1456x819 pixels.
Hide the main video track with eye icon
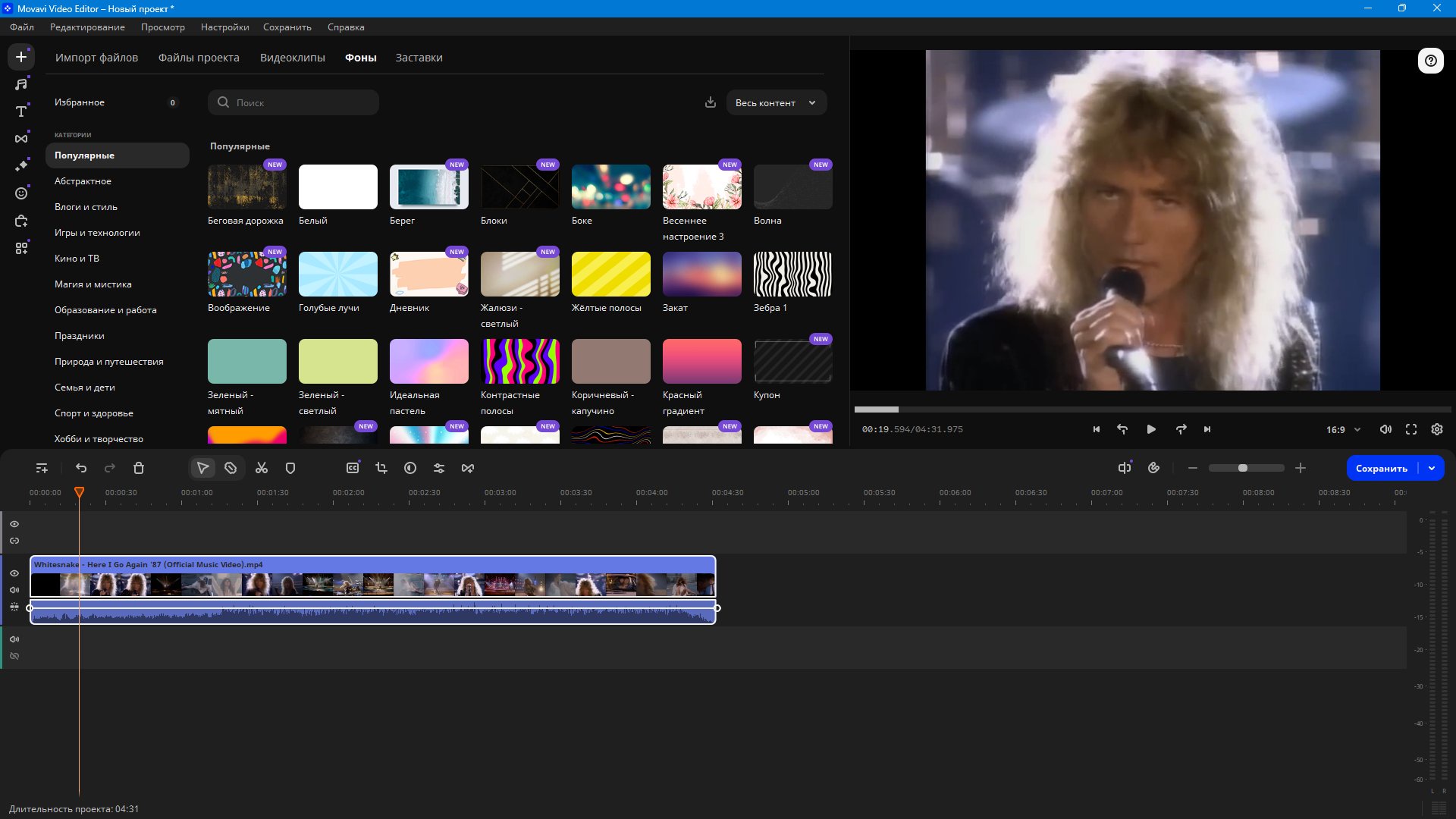pyautogui.click(x=14, y=573)
